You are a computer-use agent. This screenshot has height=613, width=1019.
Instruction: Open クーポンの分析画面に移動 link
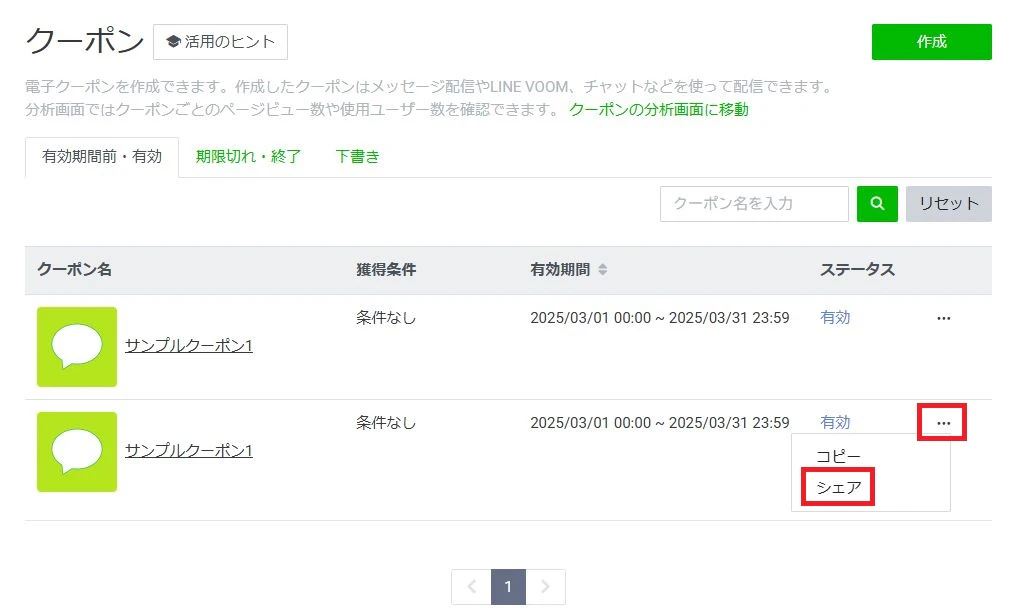coord(658,109)
